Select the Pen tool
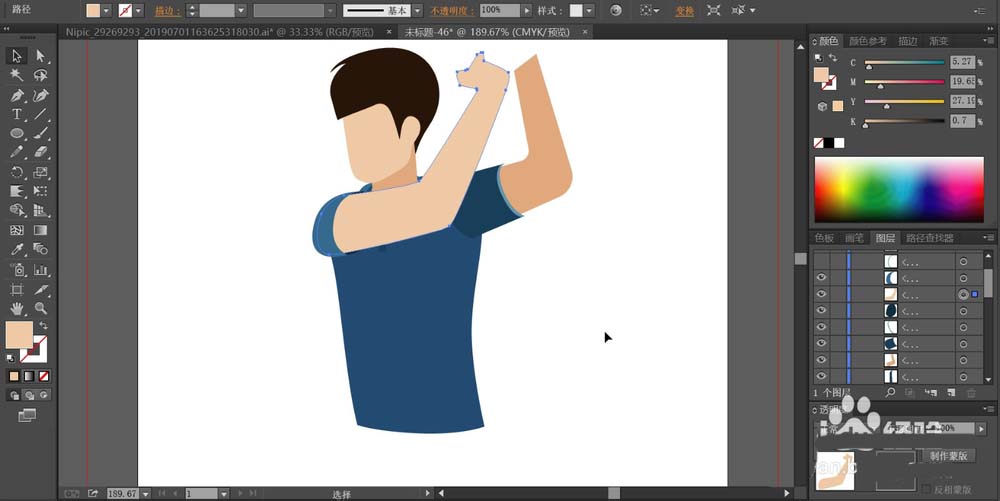 pos(17,95)
